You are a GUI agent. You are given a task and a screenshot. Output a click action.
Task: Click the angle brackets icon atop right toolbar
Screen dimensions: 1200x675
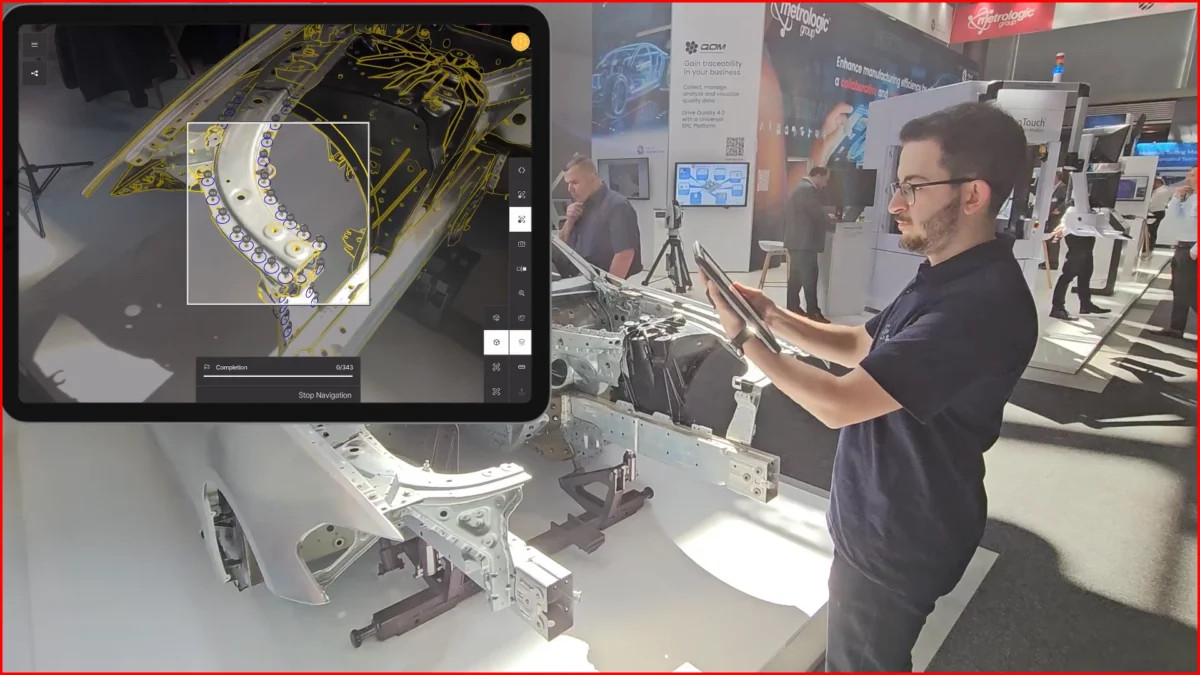point(521,170)
